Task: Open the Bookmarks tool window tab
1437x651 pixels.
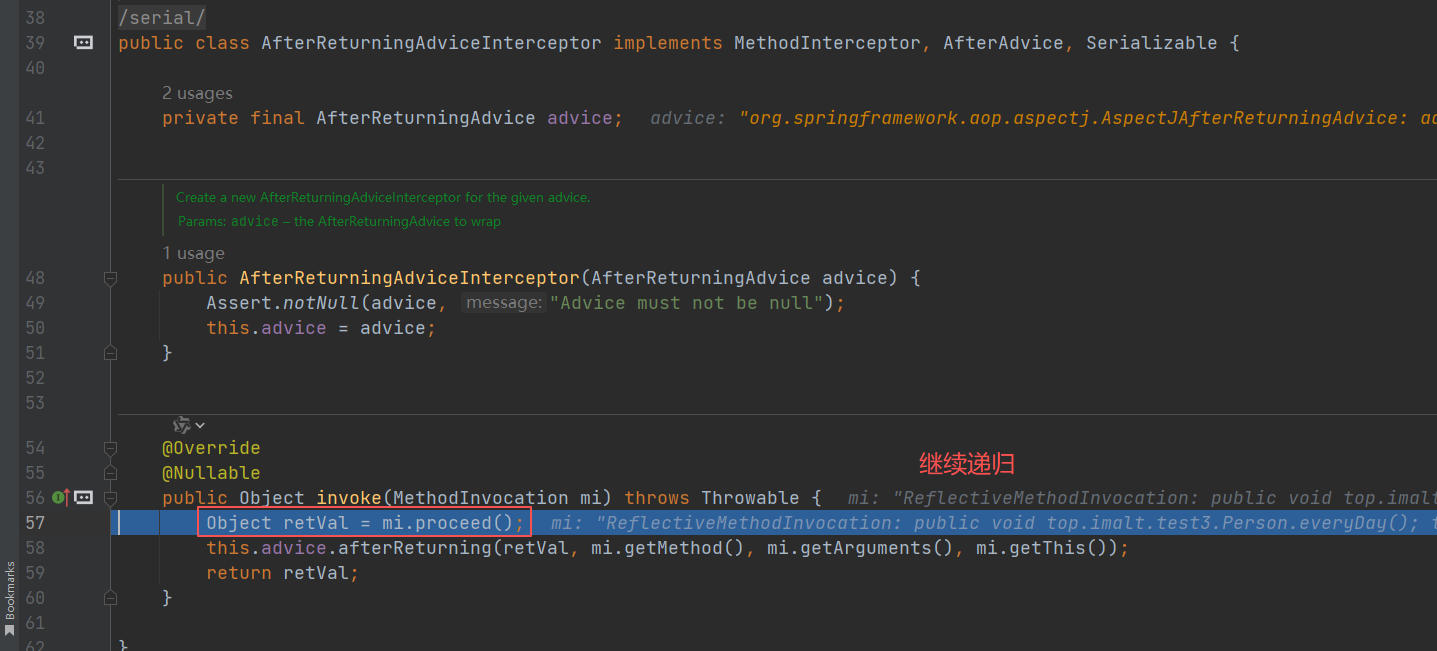Action: [9, 592]
